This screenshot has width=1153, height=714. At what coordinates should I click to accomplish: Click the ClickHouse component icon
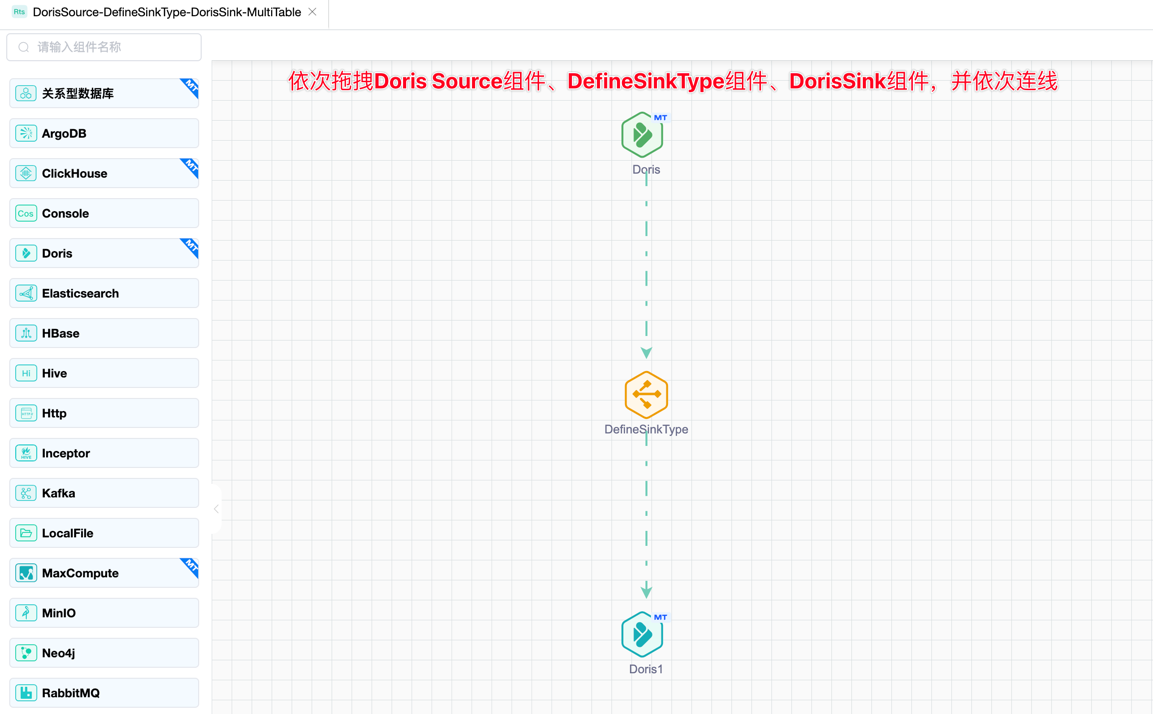[x=26, y=174]
